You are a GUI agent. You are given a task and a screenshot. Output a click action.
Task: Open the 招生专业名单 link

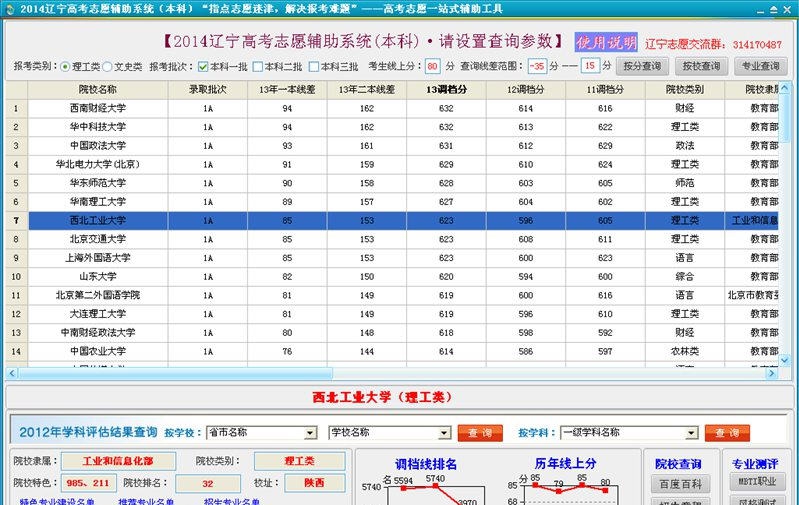231,501
